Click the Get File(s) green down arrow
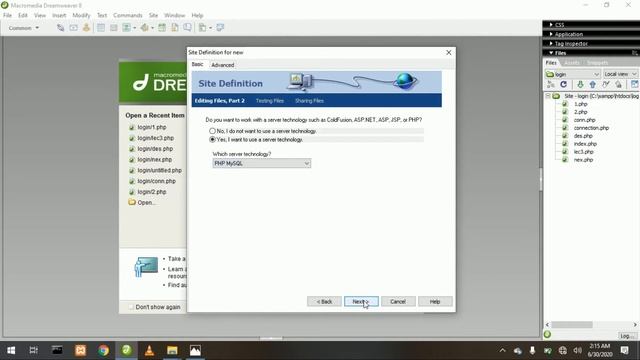The image size is (640, 360). (580, 84)
